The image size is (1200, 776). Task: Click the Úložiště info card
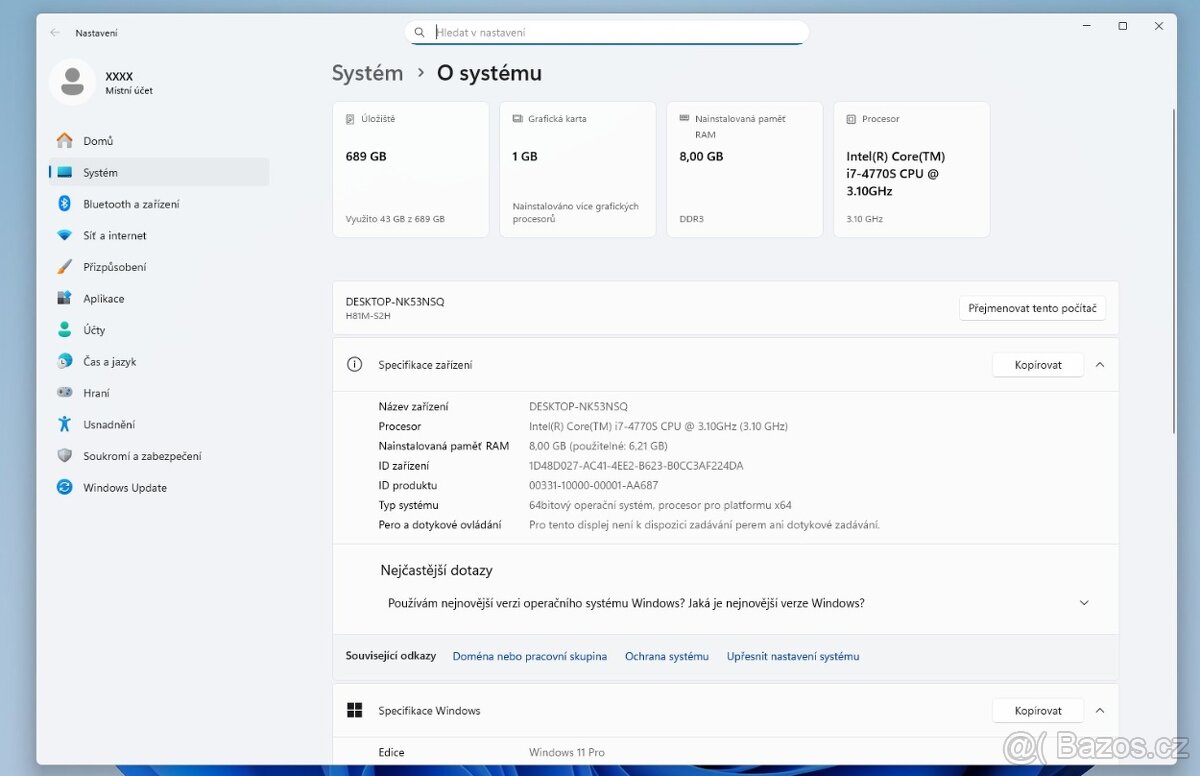tap(410, 168)
